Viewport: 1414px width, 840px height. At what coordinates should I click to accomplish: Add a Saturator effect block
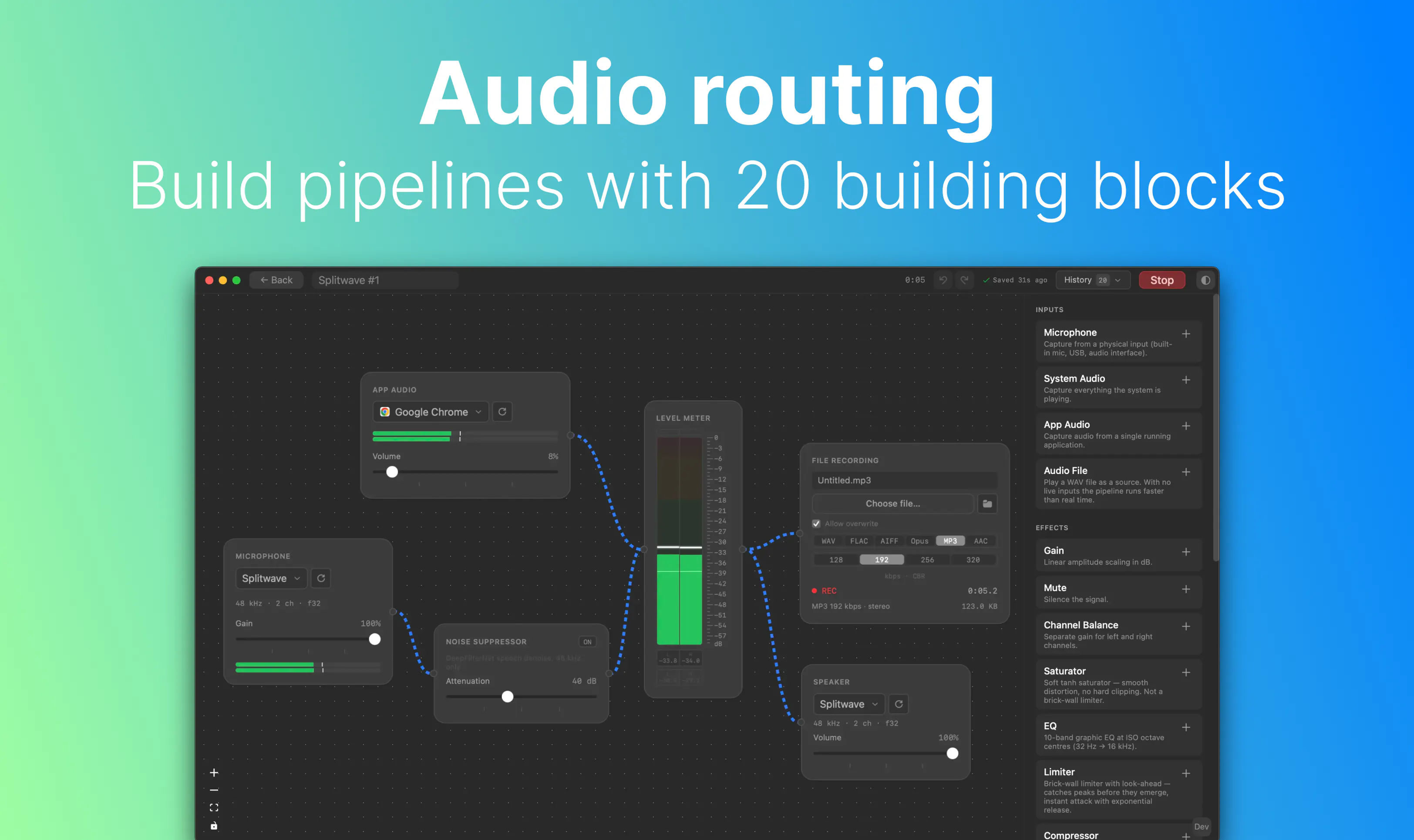[1186, 672]
